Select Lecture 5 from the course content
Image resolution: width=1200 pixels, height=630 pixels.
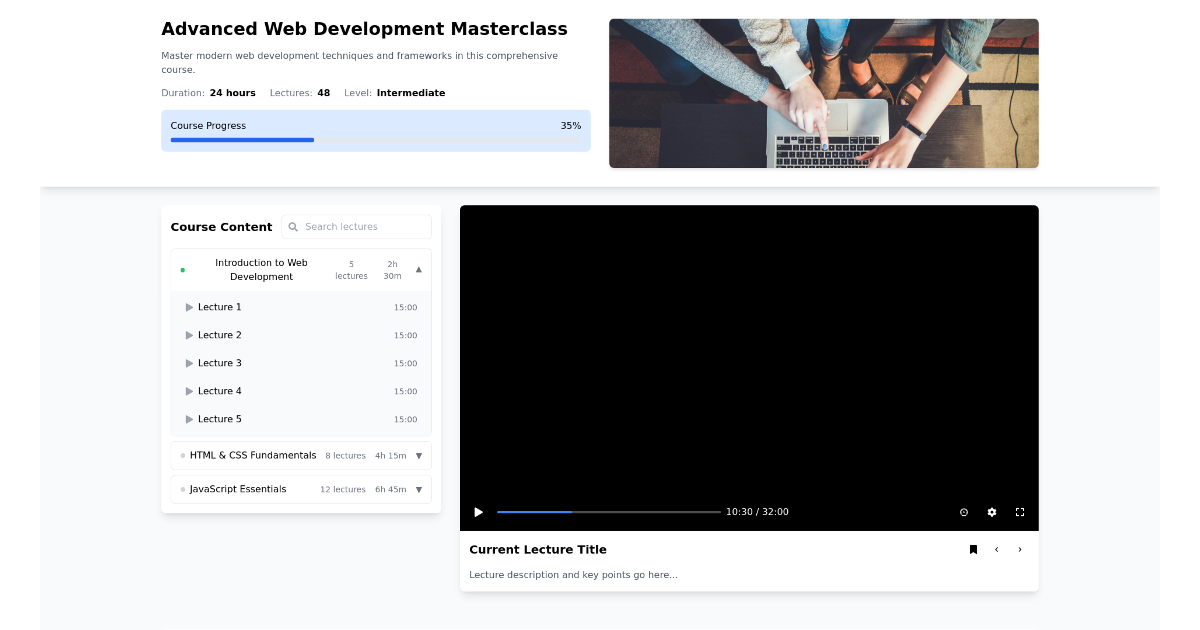click(219, 419)
